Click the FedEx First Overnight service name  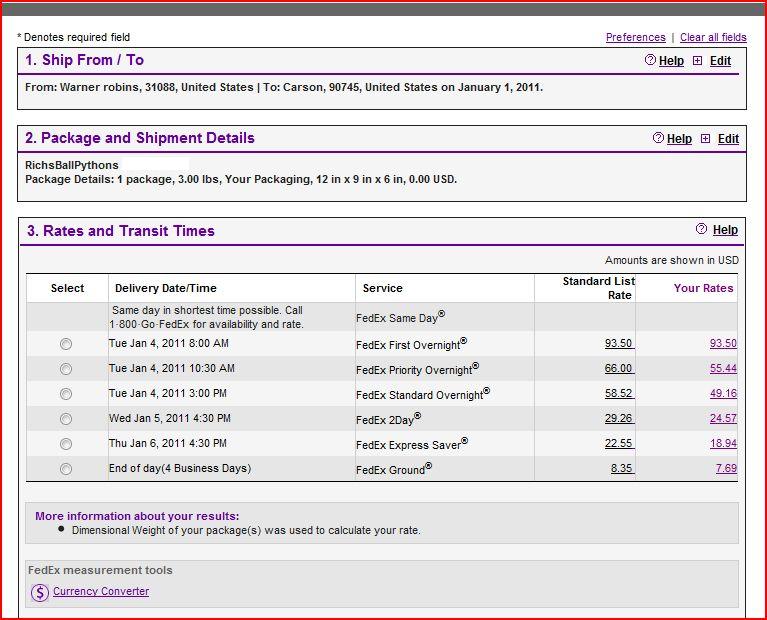click(411, 344)
